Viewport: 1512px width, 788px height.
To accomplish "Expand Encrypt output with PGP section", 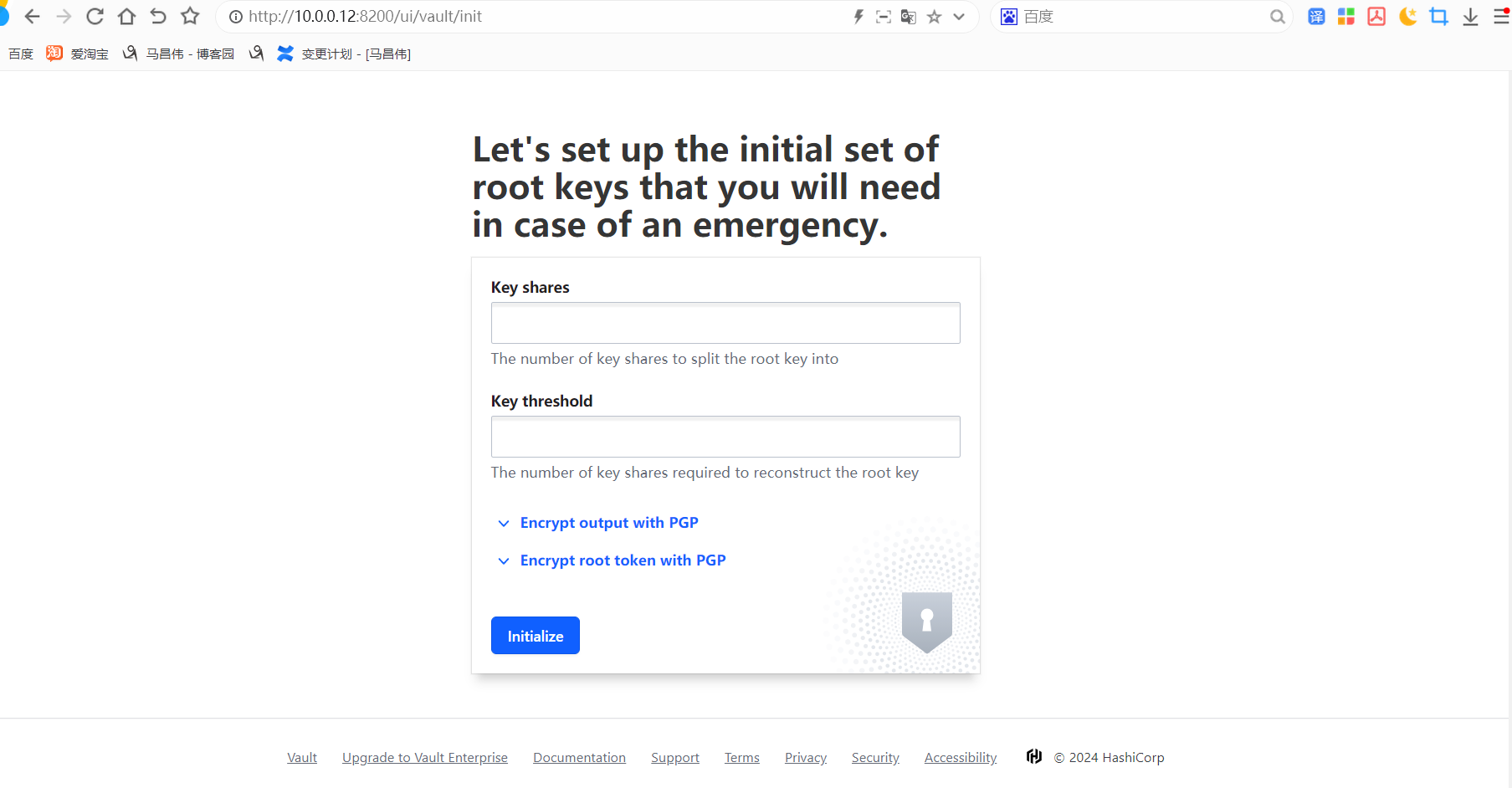I will (x=608, y=523).
